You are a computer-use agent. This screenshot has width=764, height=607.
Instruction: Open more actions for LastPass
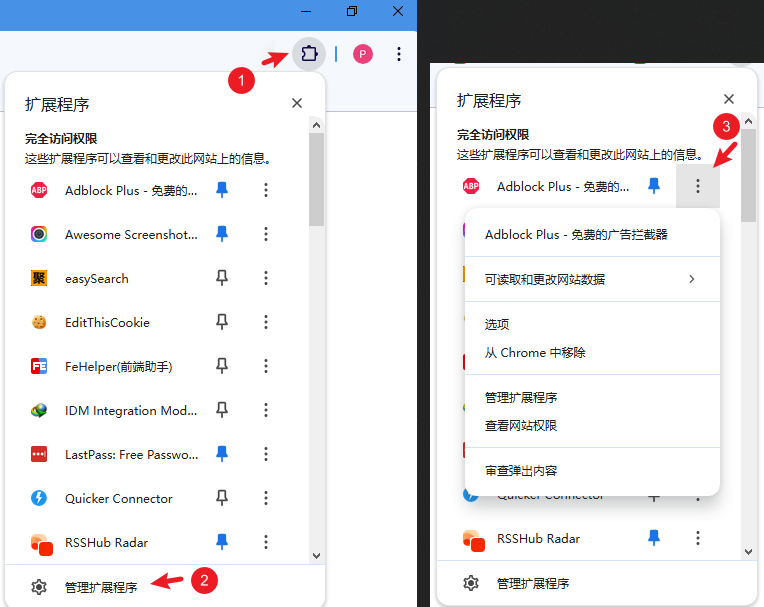[266, 454]
